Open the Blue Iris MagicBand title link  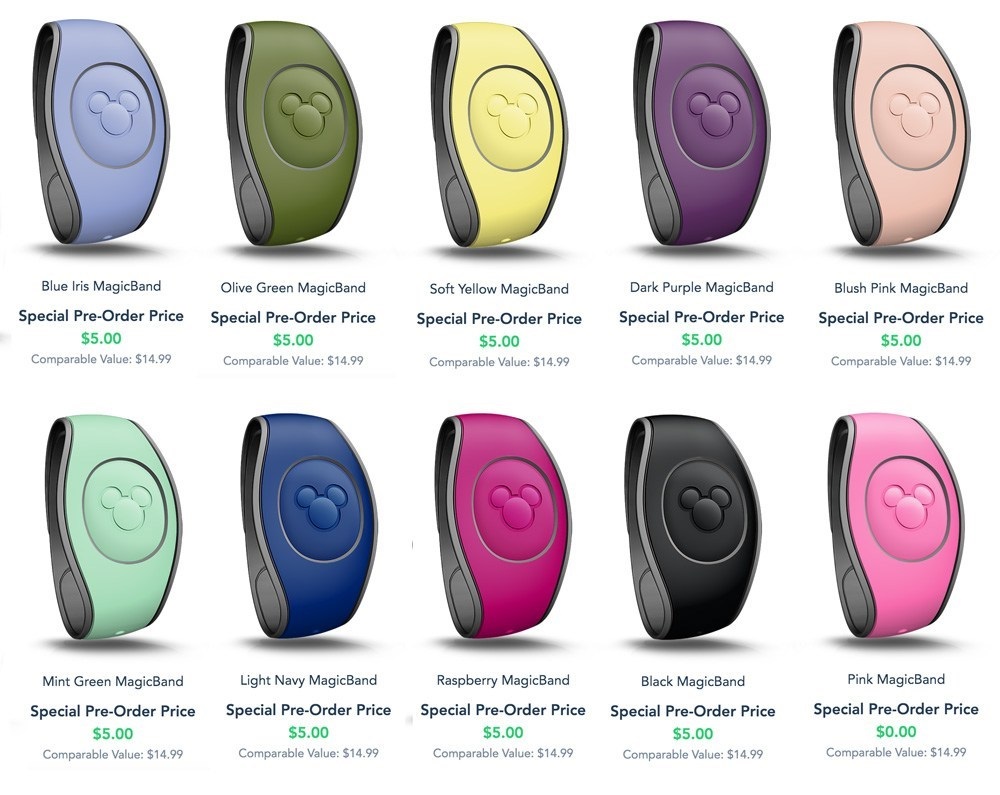click(x=101, y=286)
